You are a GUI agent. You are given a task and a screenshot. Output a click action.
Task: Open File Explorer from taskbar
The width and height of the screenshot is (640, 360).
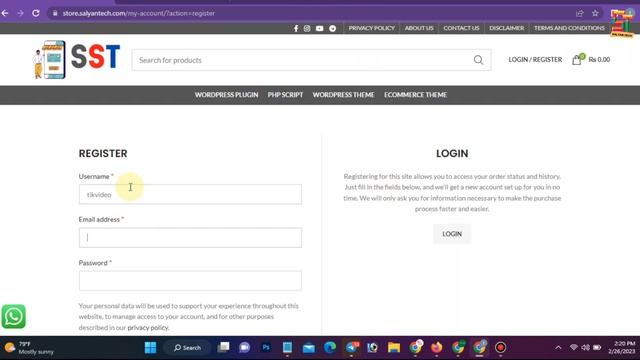[394, 347]
